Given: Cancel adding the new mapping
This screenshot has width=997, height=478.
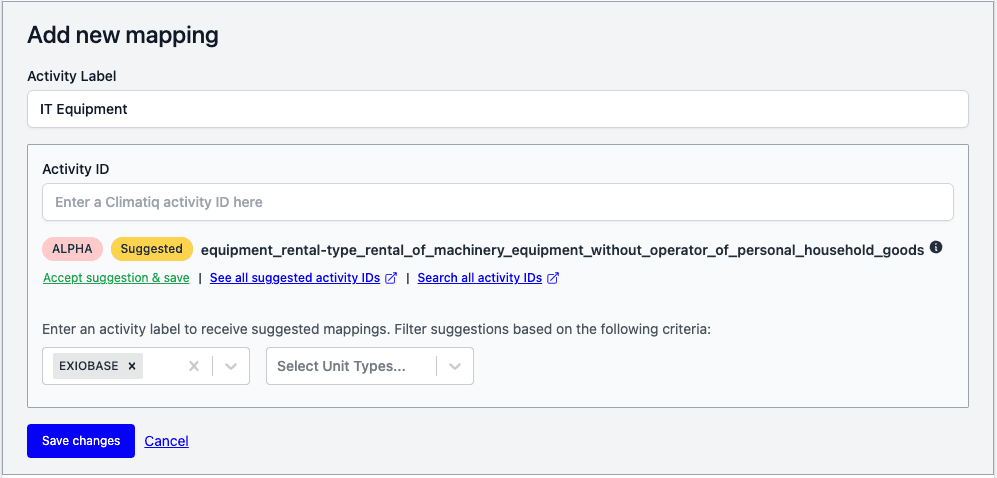Looking at the screenshot, I should (166, 441).
